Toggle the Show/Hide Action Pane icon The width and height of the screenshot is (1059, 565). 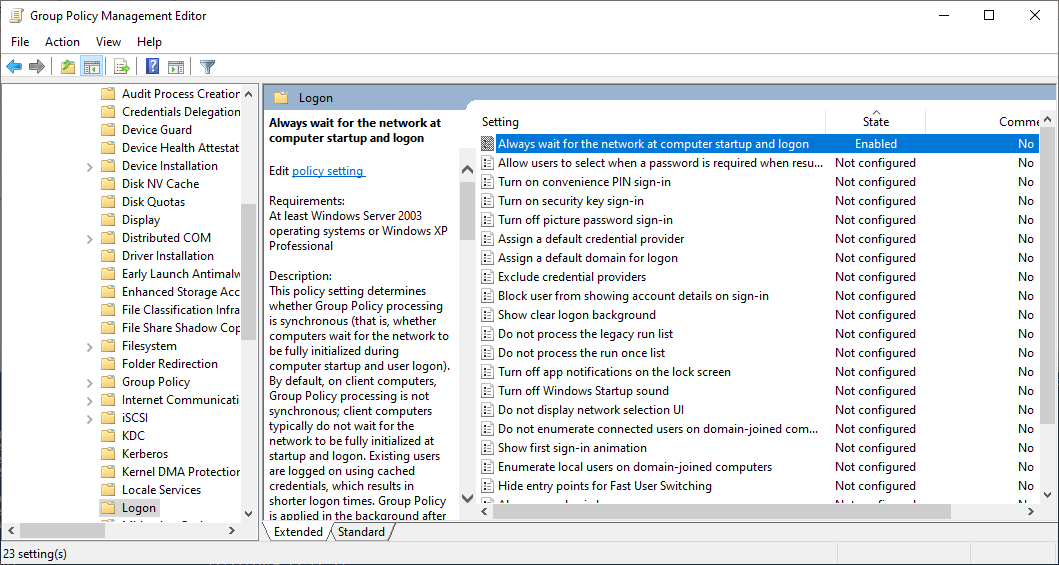click(176, 67)
